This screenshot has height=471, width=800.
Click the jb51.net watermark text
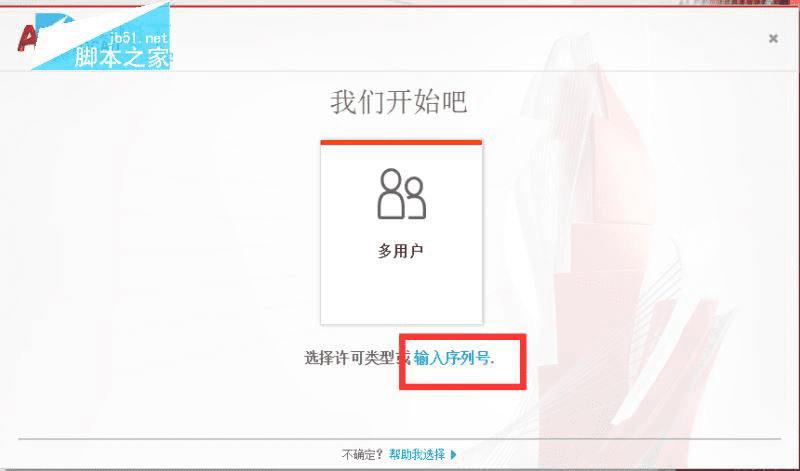(x=138, y=39)
